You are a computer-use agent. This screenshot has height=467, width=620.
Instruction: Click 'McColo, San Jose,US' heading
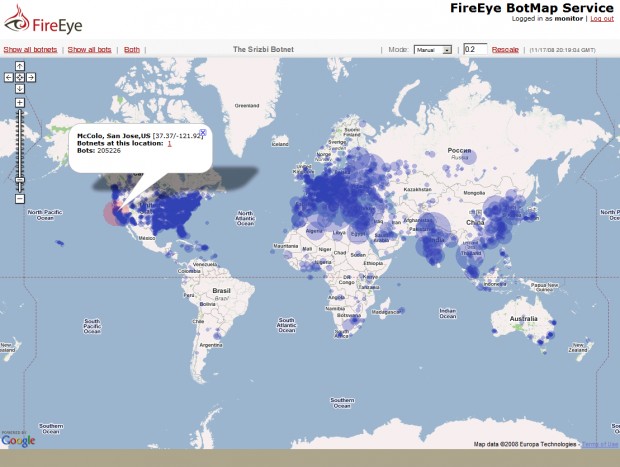113,136
